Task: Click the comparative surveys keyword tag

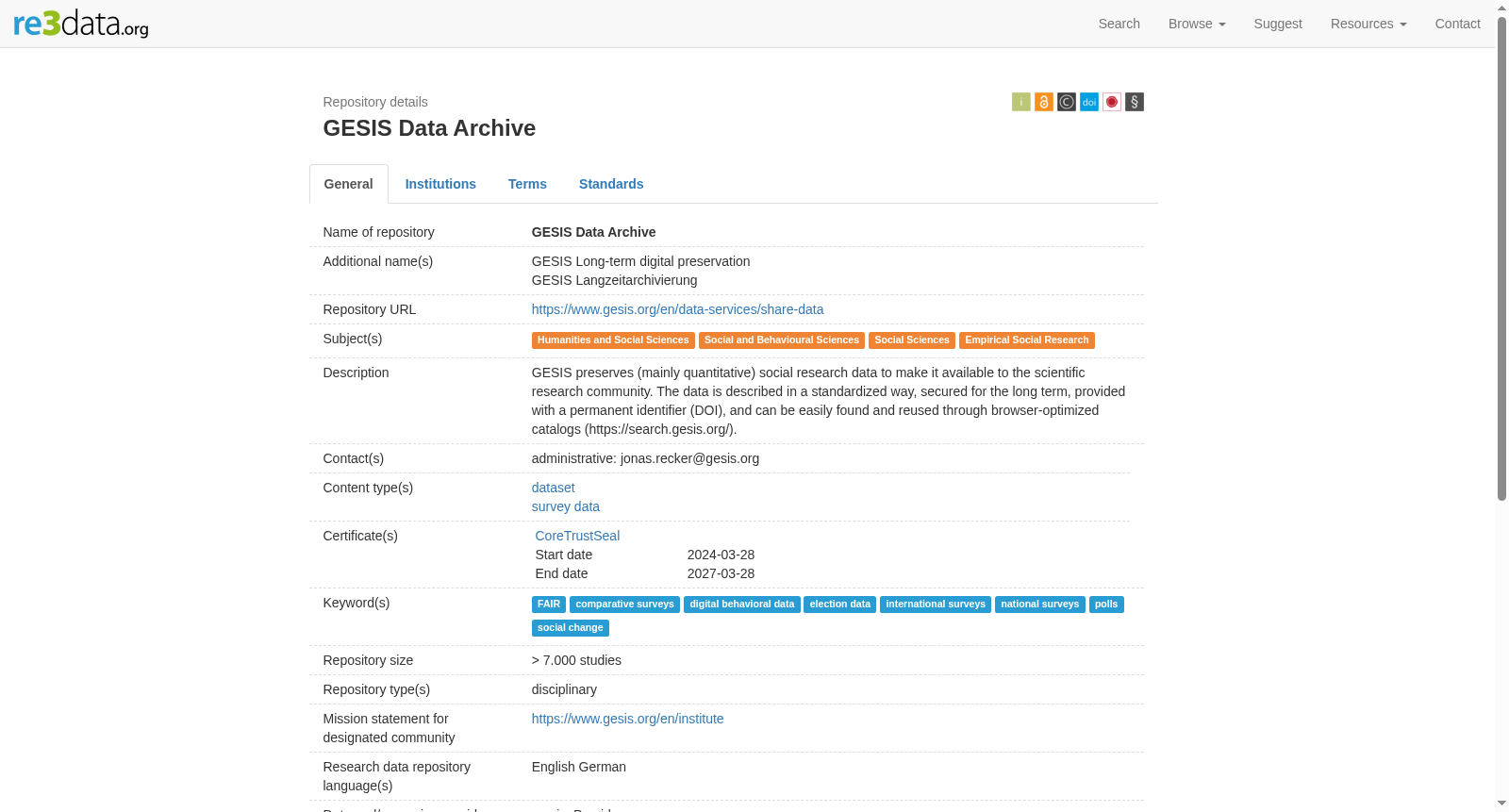Action: pyautogui.click(x=624, y=605)
